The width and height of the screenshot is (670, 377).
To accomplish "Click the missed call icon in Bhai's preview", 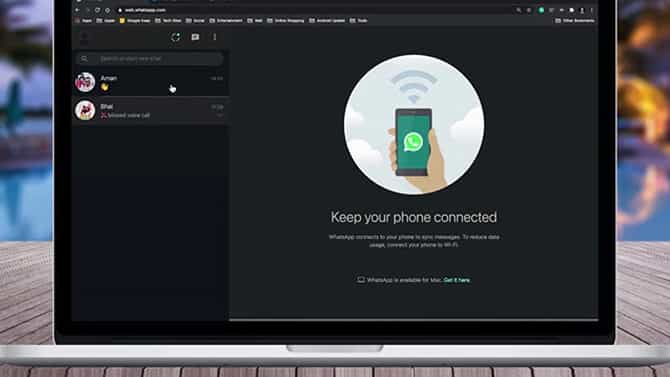I will (x=103, y=115).
